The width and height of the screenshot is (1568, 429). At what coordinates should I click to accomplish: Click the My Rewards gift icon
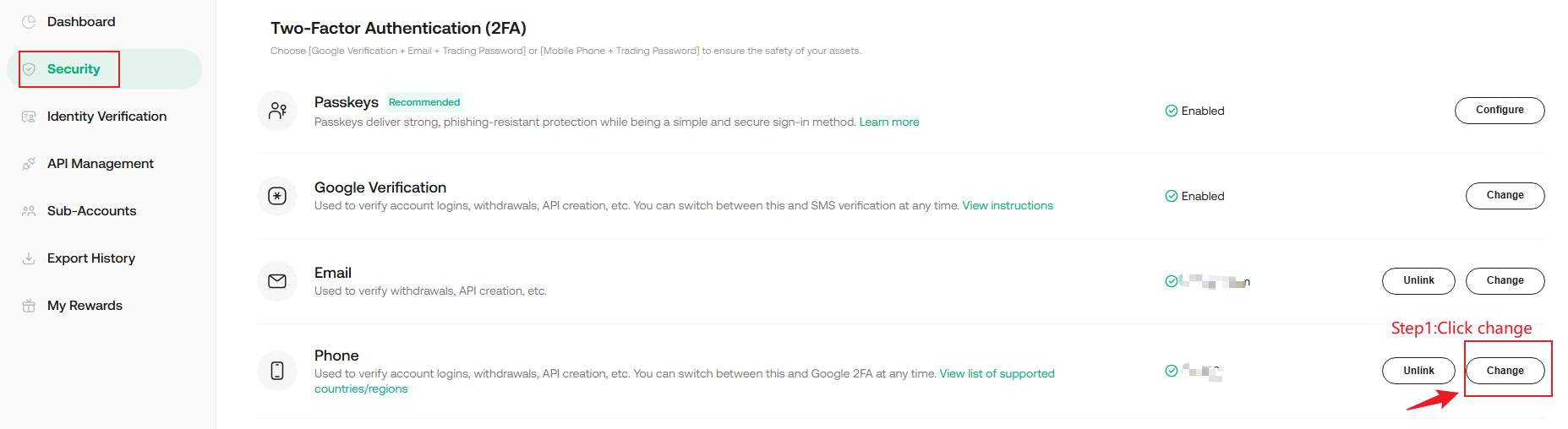(29, 306)
